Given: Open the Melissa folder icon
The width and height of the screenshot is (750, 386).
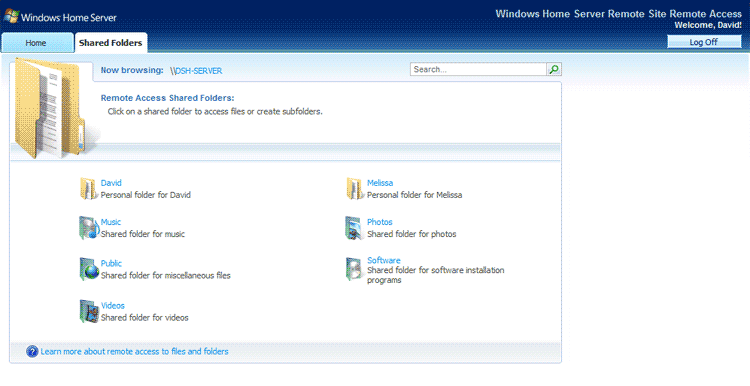Looking at the screenshot, I should 354,188.
